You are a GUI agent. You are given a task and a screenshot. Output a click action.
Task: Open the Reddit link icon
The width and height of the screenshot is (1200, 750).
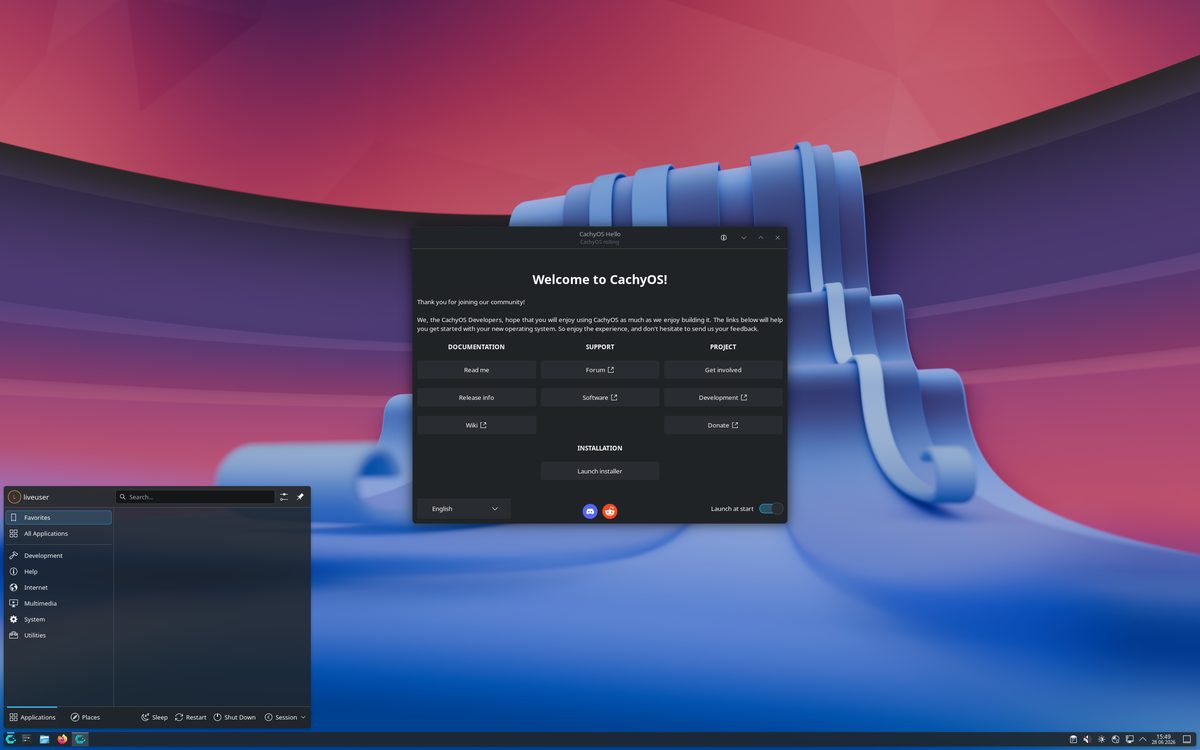pyautogui.click(x=610, y=511)
